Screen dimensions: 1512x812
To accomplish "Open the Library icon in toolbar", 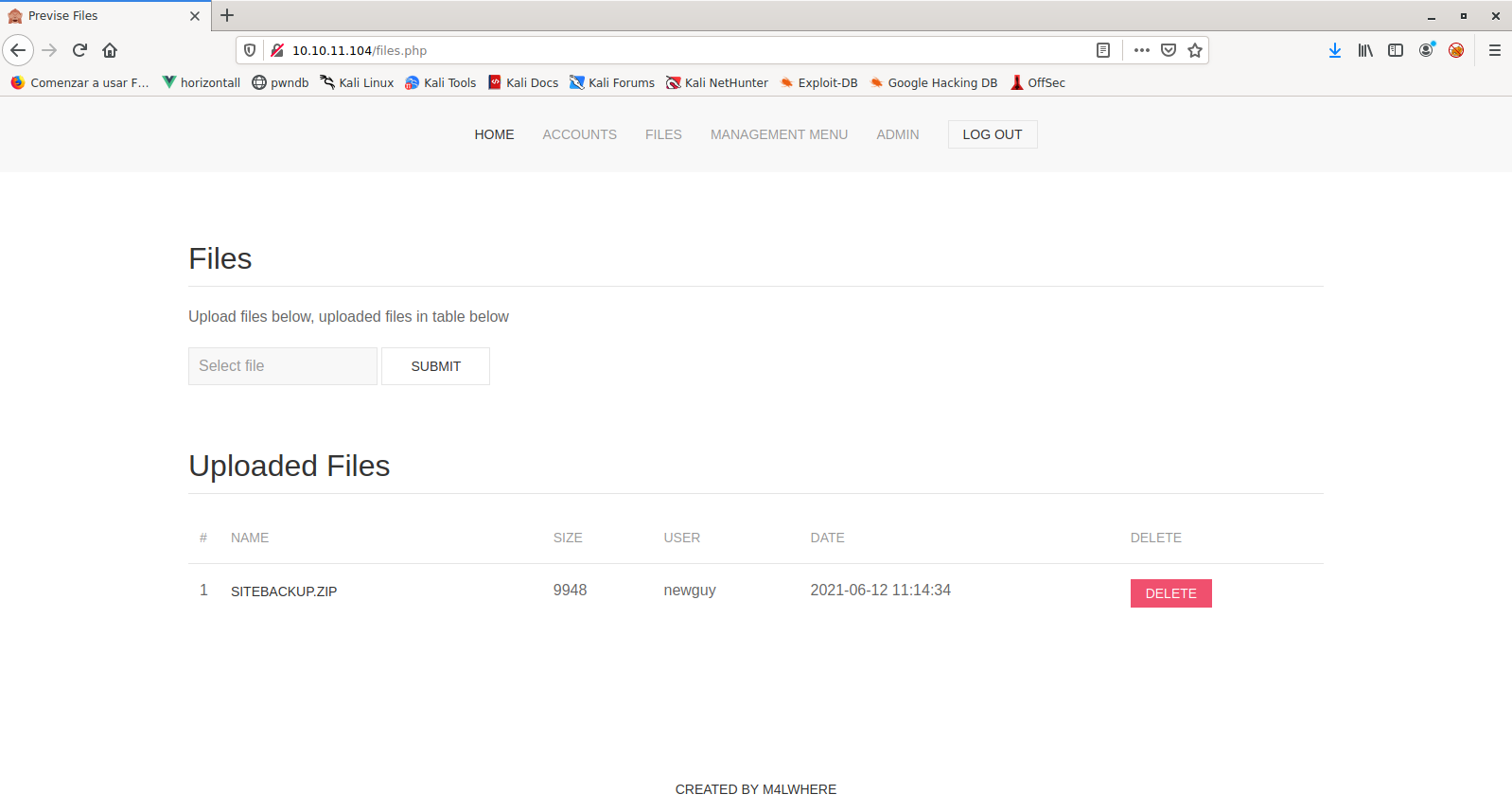I will 1364,50.
